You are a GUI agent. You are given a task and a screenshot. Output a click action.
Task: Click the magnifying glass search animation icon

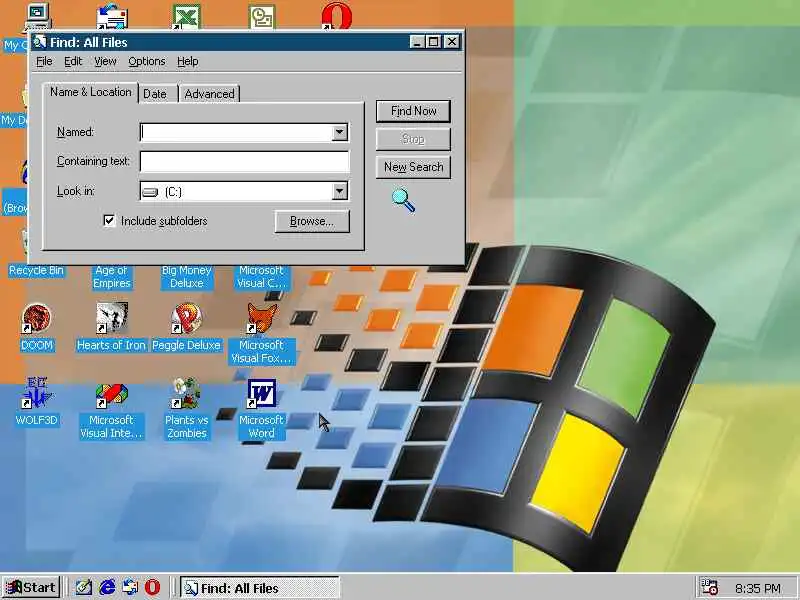click(x=403, y=200)
